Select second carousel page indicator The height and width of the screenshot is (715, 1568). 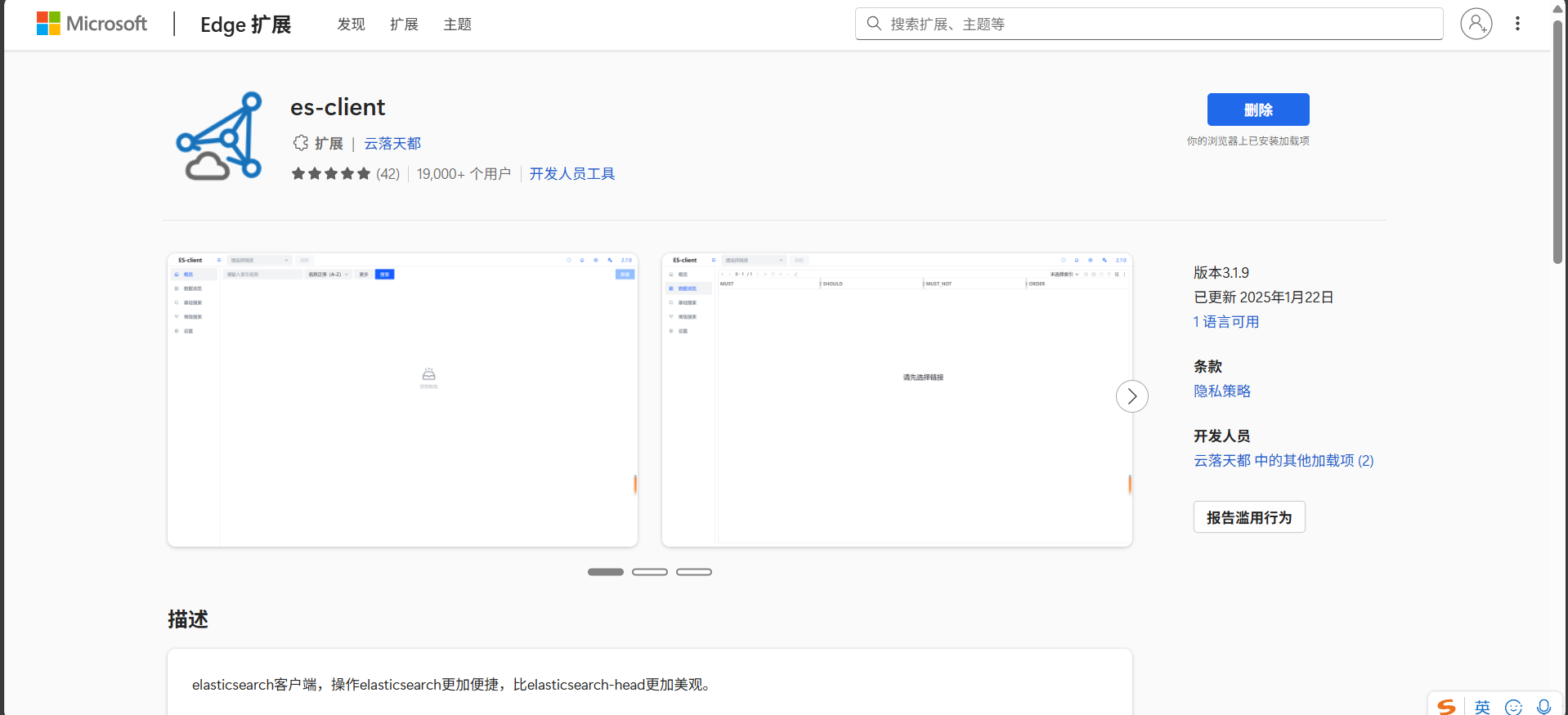[x=650, y=572]
